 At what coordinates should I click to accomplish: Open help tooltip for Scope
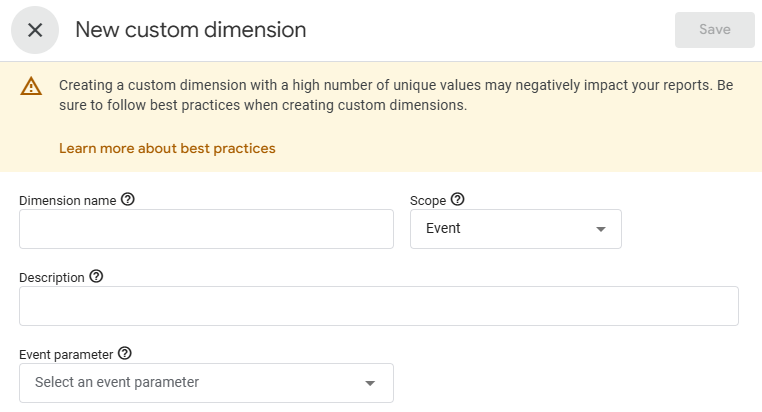457,199
